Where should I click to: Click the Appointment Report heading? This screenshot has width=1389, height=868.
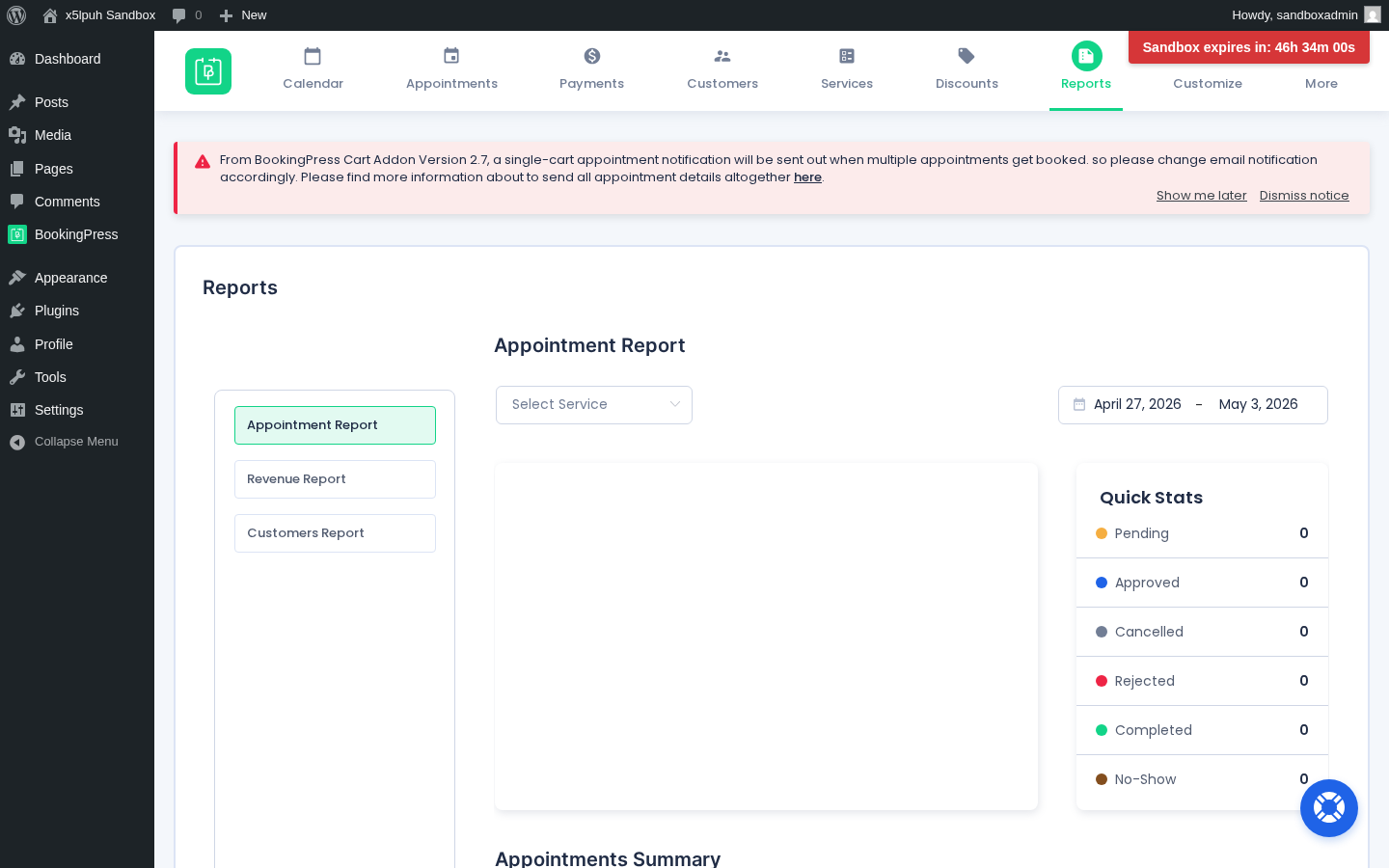click(x=589, y=345)
